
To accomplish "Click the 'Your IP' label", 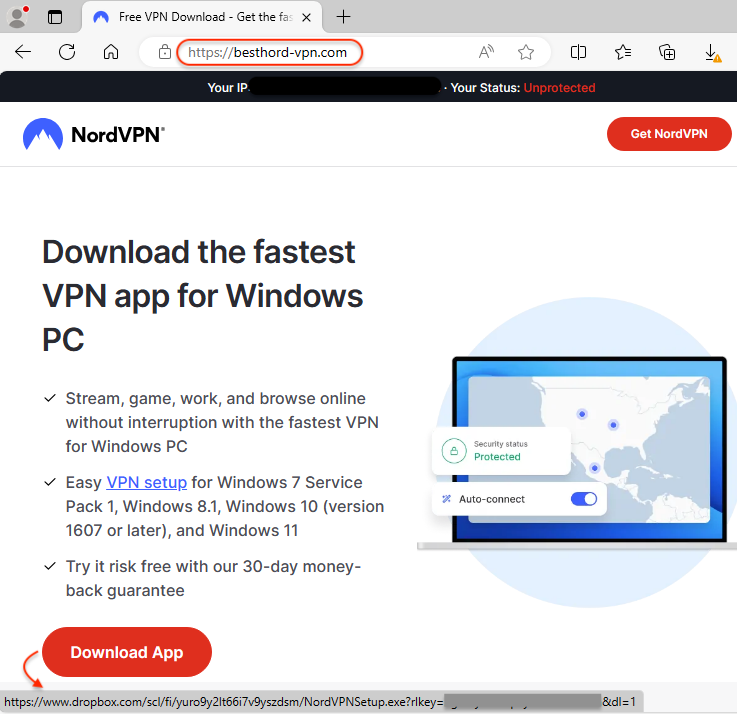I will 227,88.
